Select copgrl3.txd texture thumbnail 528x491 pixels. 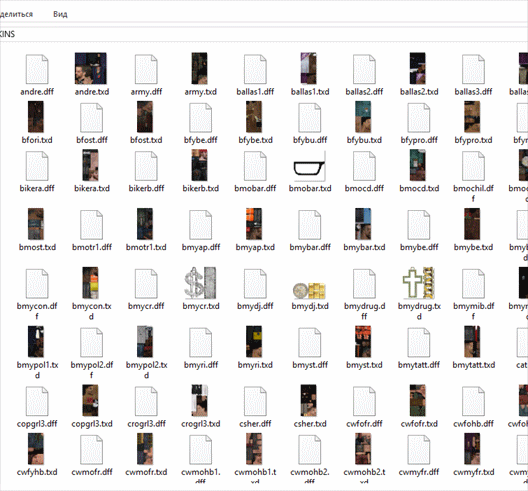pyautogui.click(x=90, y=400)
